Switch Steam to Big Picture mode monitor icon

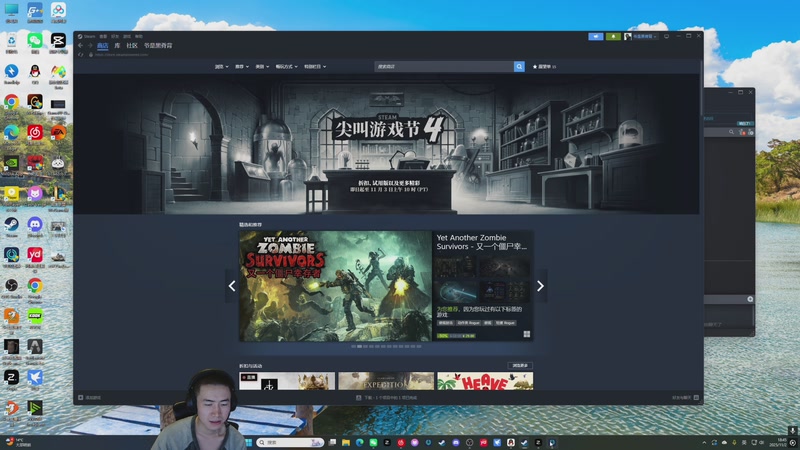(666, 36)
